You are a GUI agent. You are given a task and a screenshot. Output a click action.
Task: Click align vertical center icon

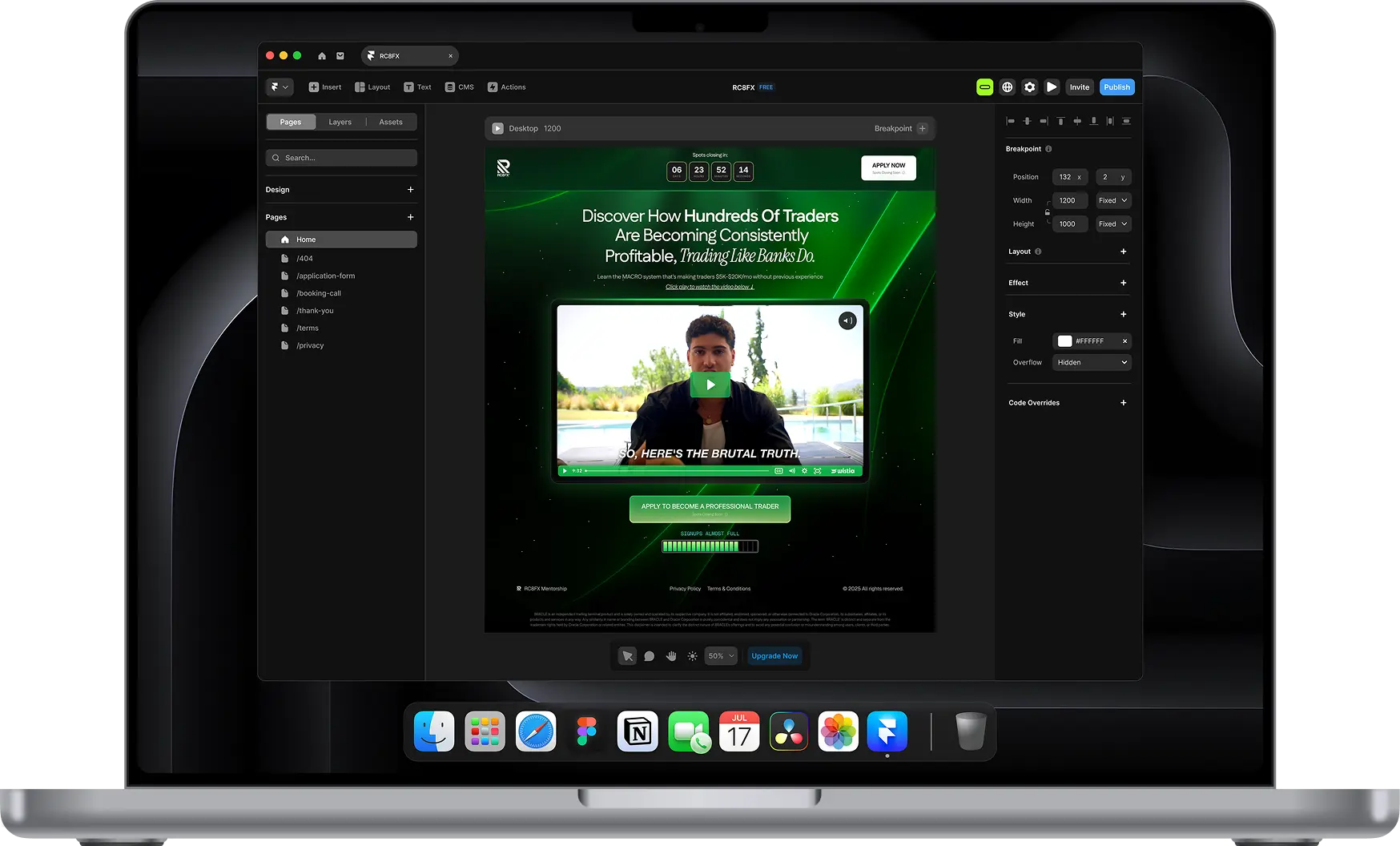point(1077,121)
